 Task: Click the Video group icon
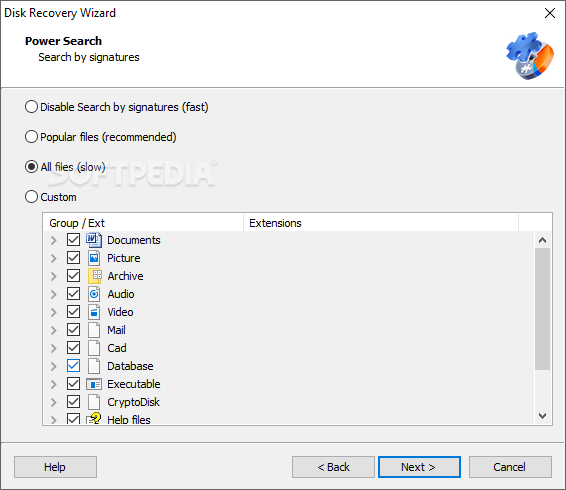[94, 312]
